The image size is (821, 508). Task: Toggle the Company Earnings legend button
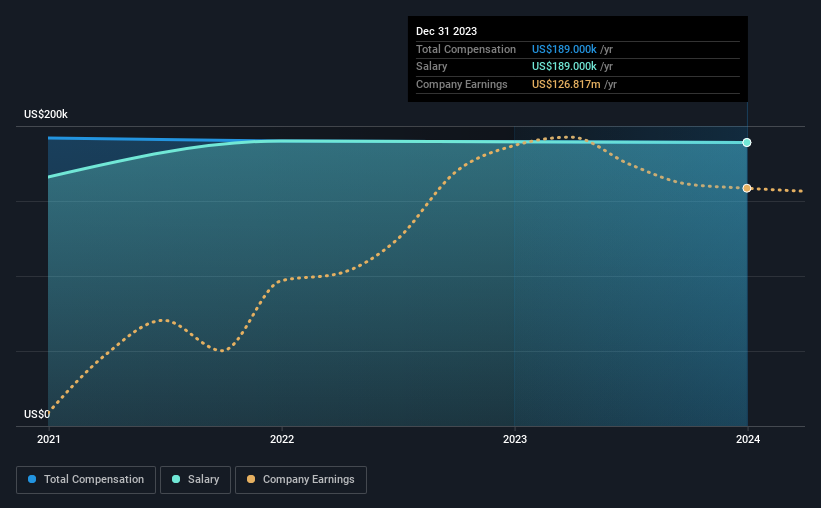[301, 479]
